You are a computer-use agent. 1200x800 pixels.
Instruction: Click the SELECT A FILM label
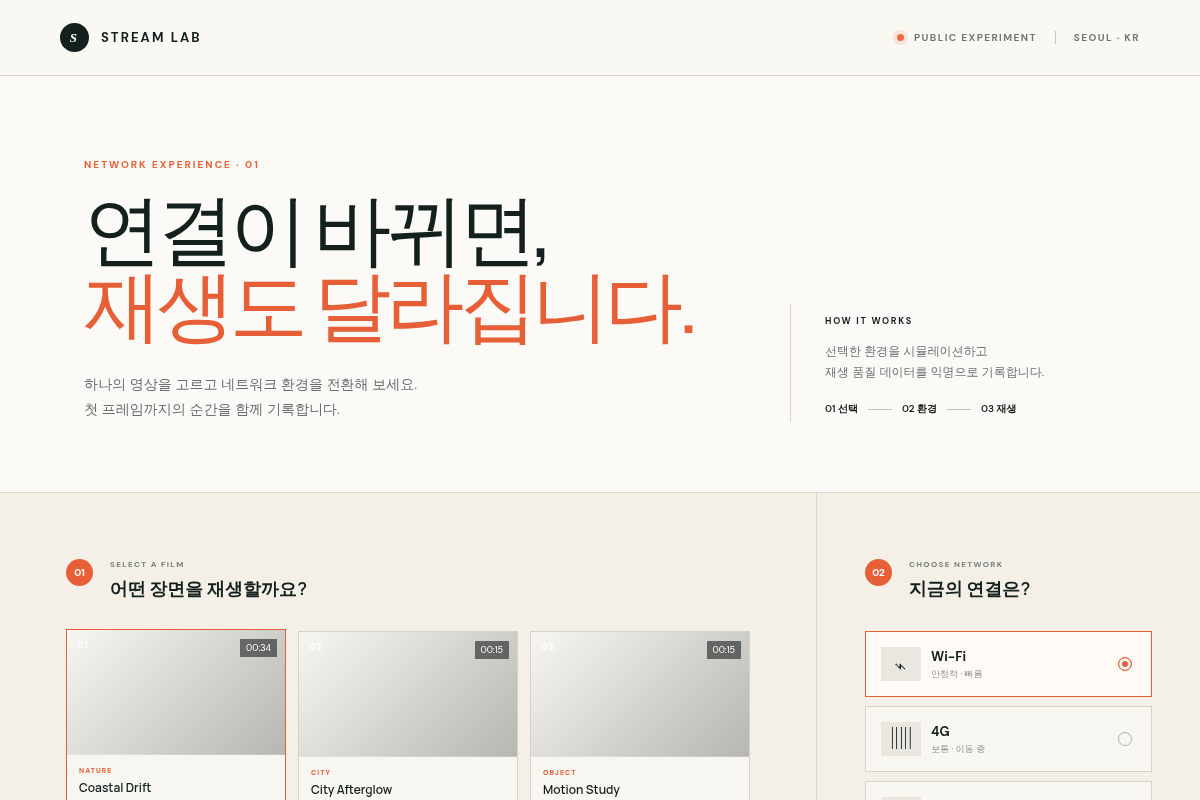[147, 564]
